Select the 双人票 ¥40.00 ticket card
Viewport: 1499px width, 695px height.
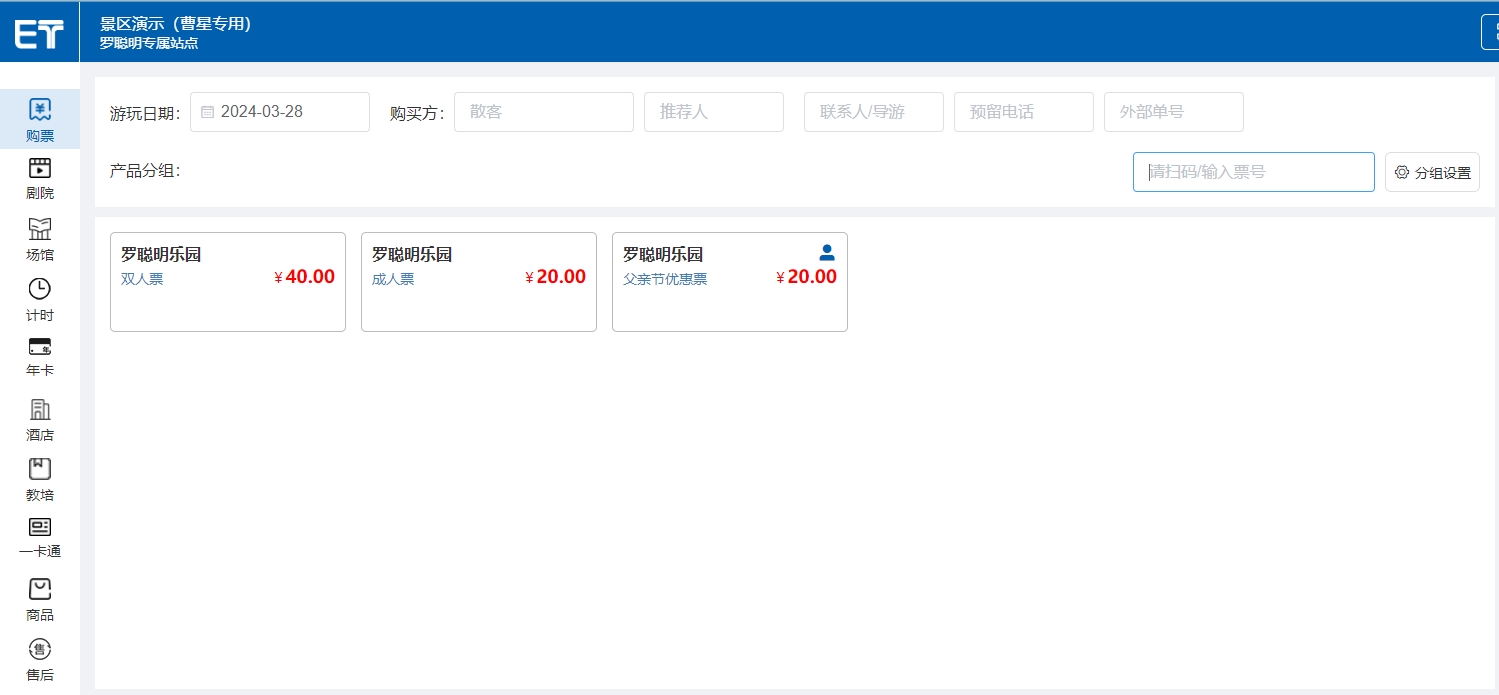click(228, 282)
